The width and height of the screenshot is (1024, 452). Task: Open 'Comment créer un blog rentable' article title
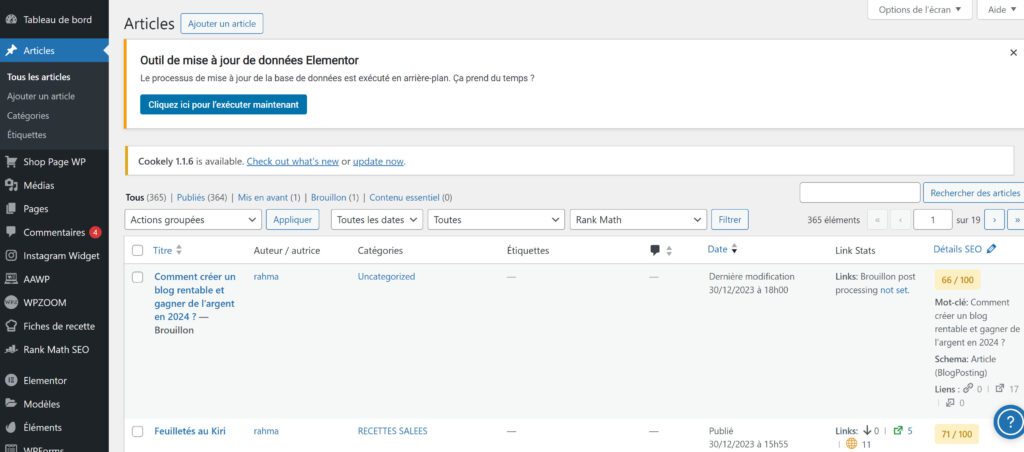(x=195, y=297)
